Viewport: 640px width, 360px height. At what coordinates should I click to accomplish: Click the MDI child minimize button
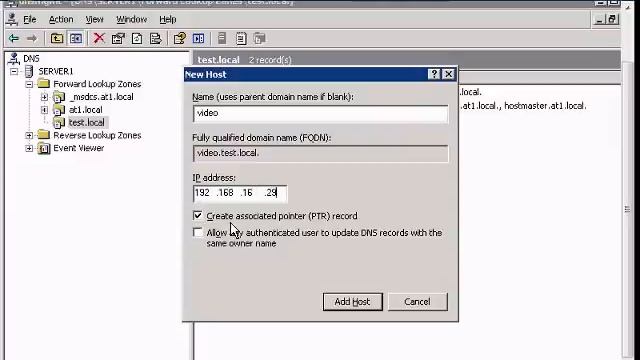(599, 19)
